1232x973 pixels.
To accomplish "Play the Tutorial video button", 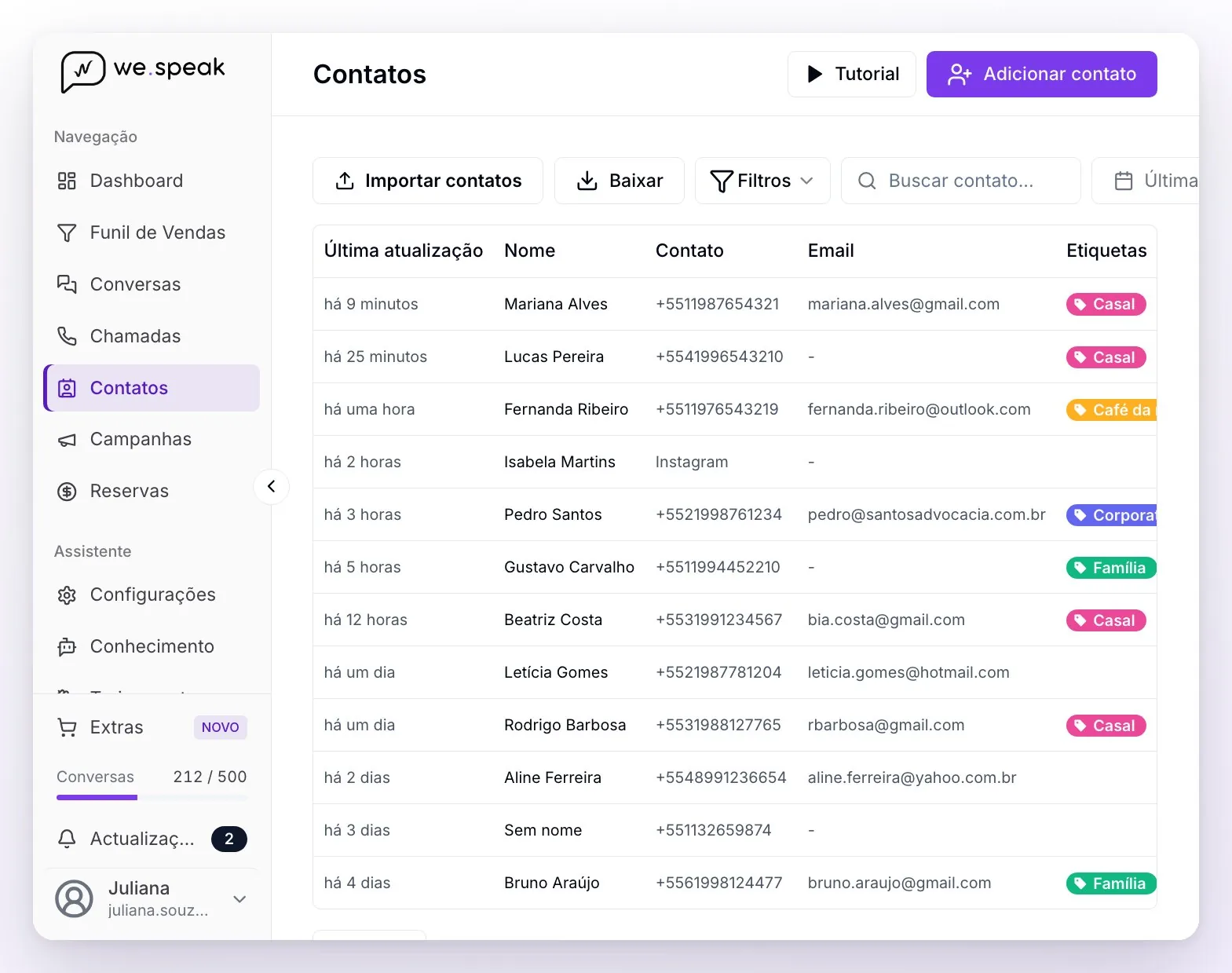I will [852, 74].
